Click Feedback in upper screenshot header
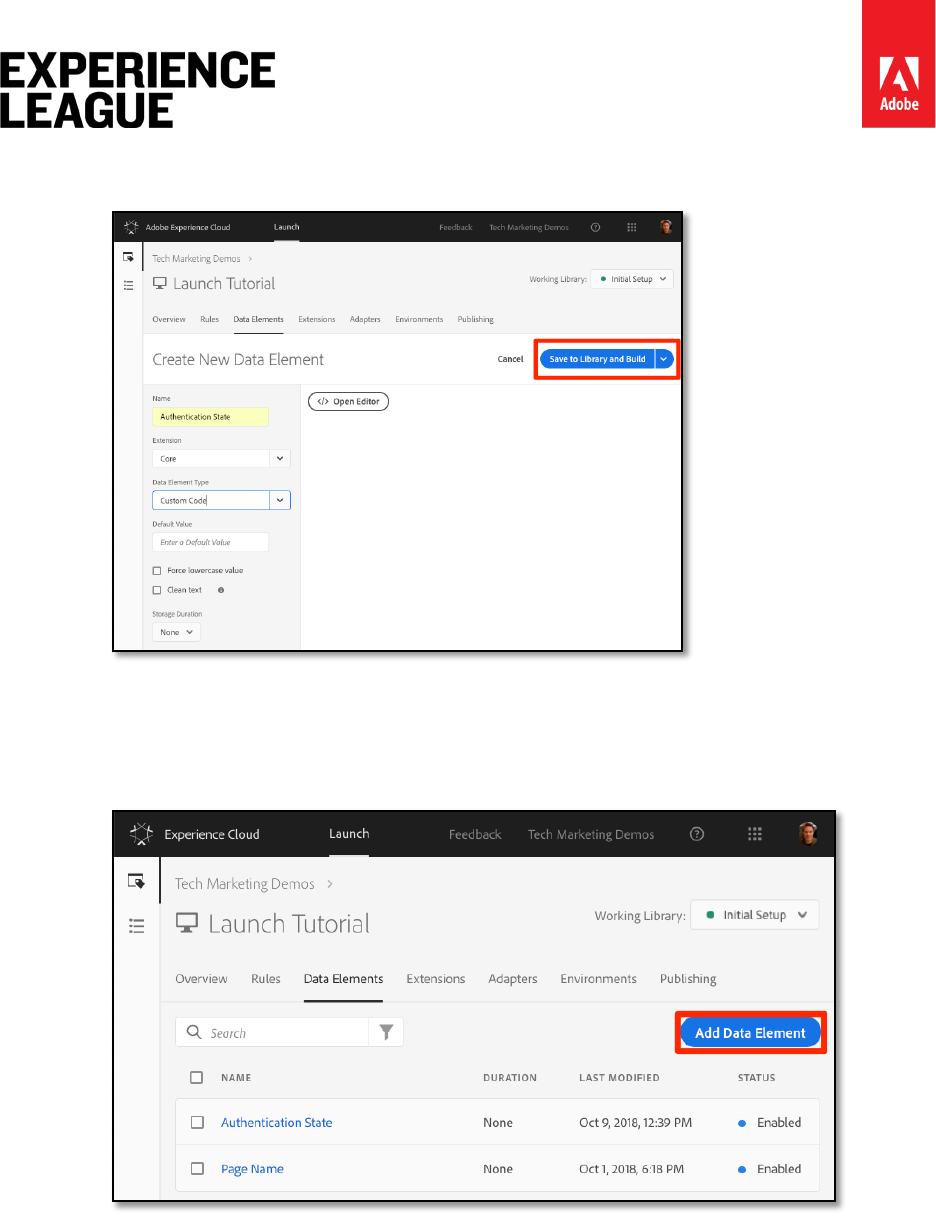 (456, 227)
